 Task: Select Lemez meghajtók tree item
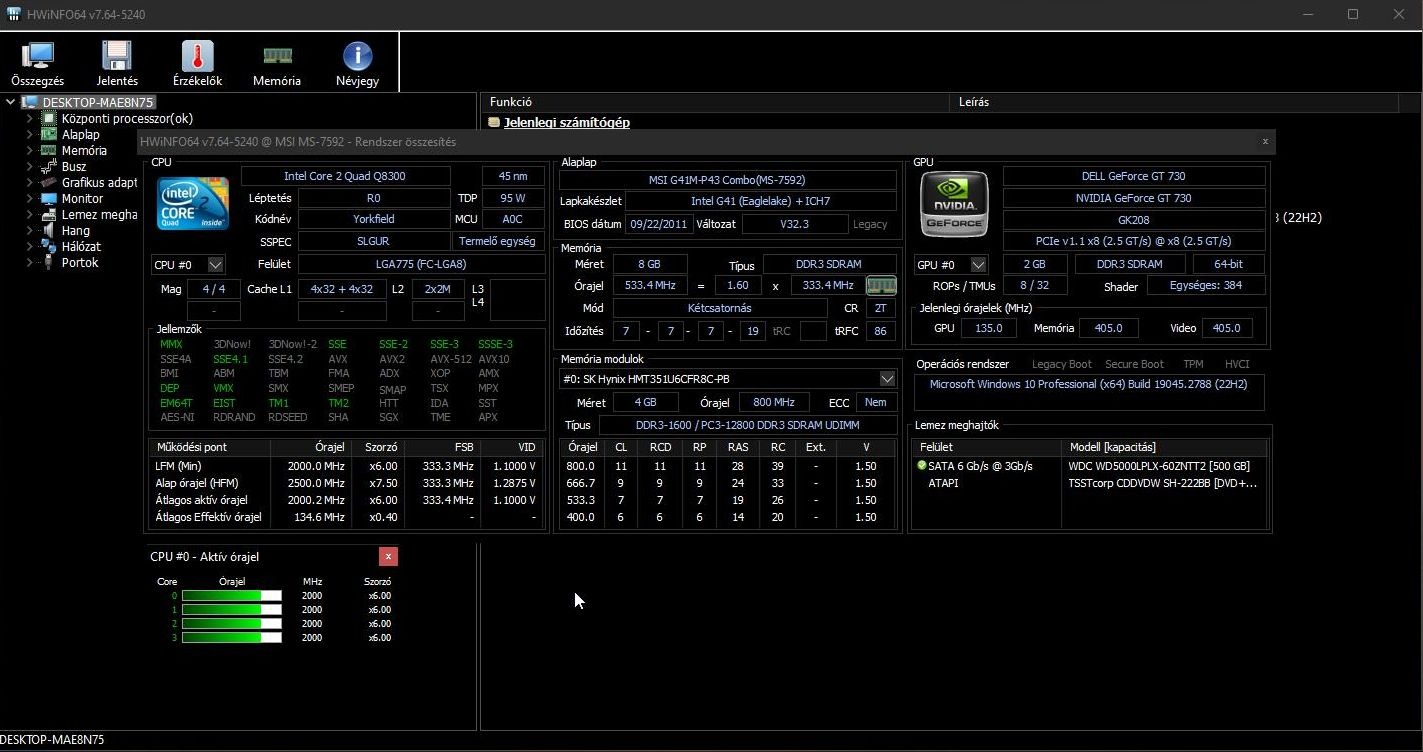[x=99, y=214]
